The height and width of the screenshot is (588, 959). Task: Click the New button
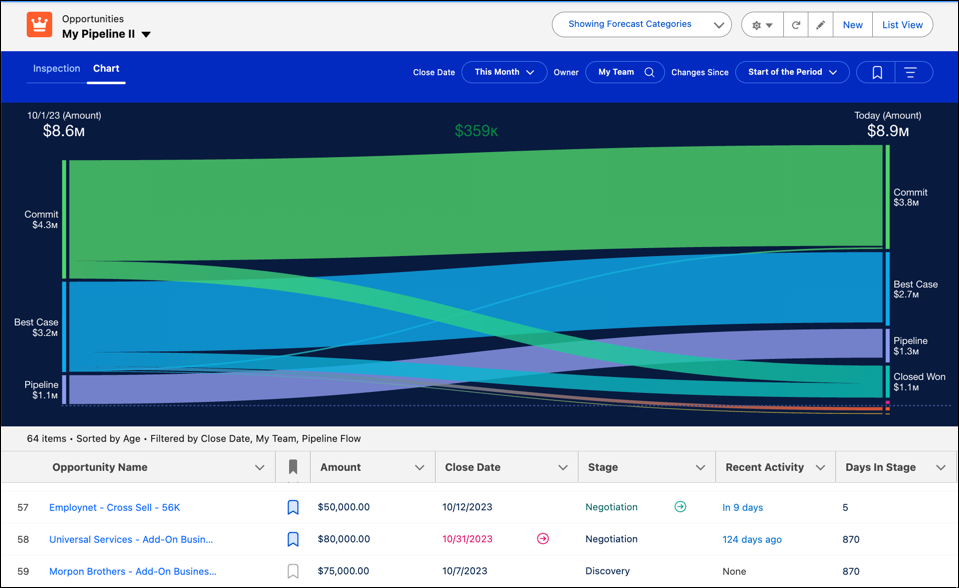852,24
